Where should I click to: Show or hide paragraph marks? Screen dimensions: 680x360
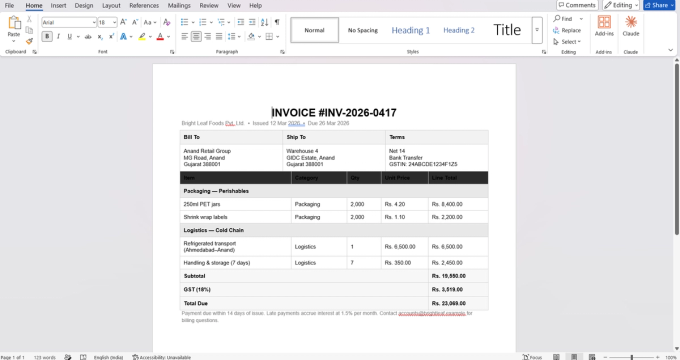pos(277,22)
